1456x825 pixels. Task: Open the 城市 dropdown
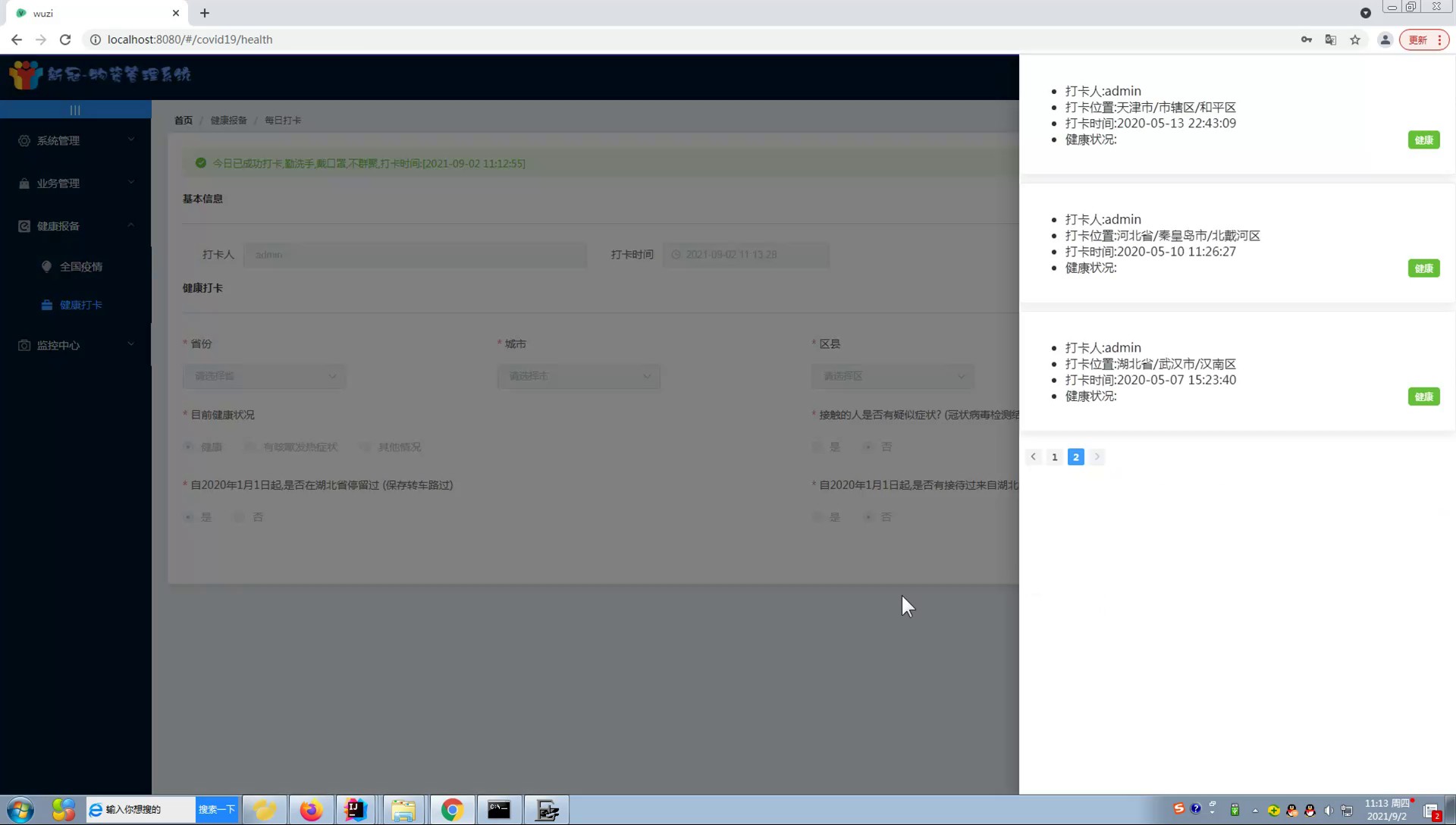point(578,376)
